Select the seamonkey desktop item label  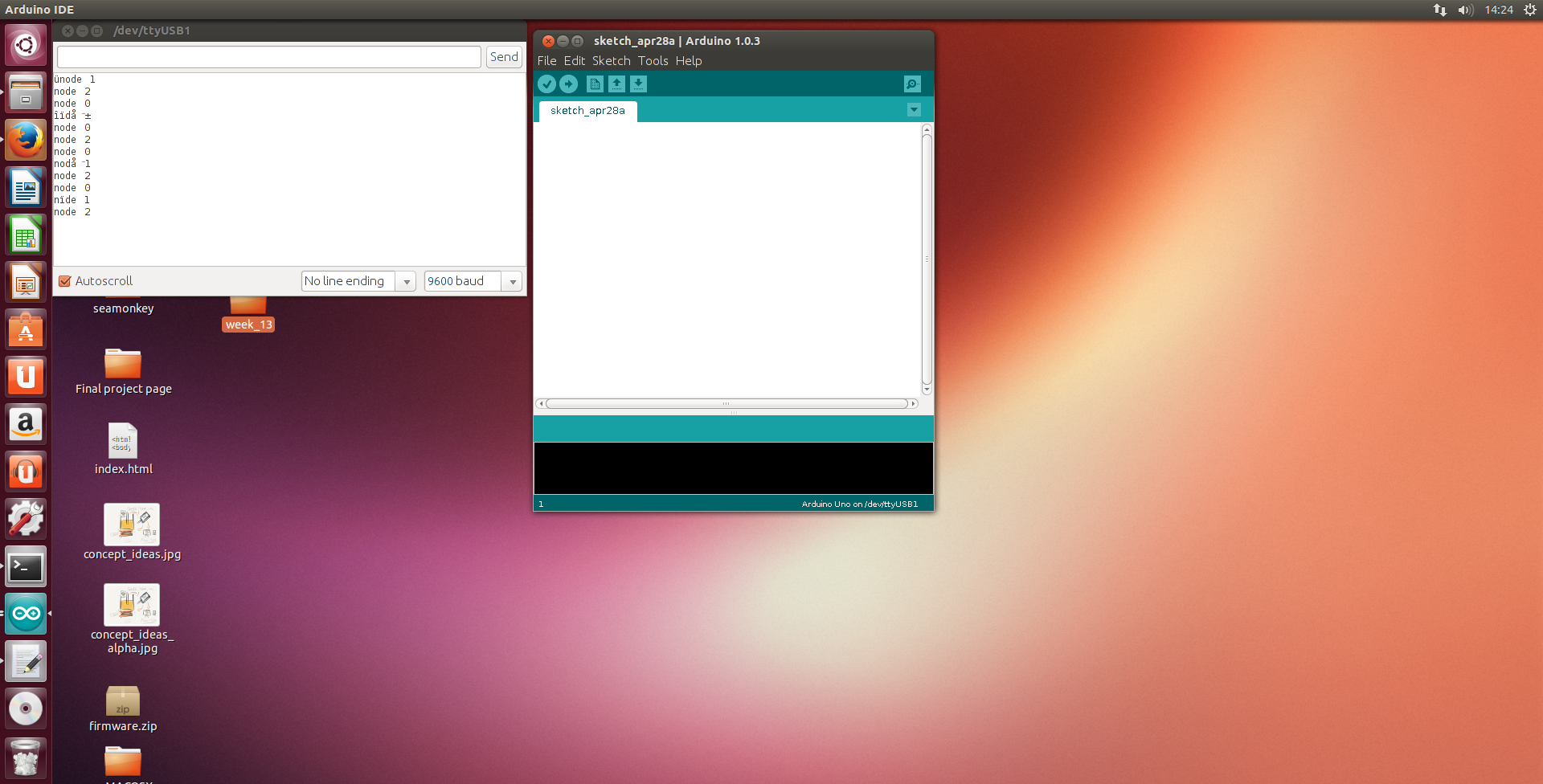[x=123, y=308]
